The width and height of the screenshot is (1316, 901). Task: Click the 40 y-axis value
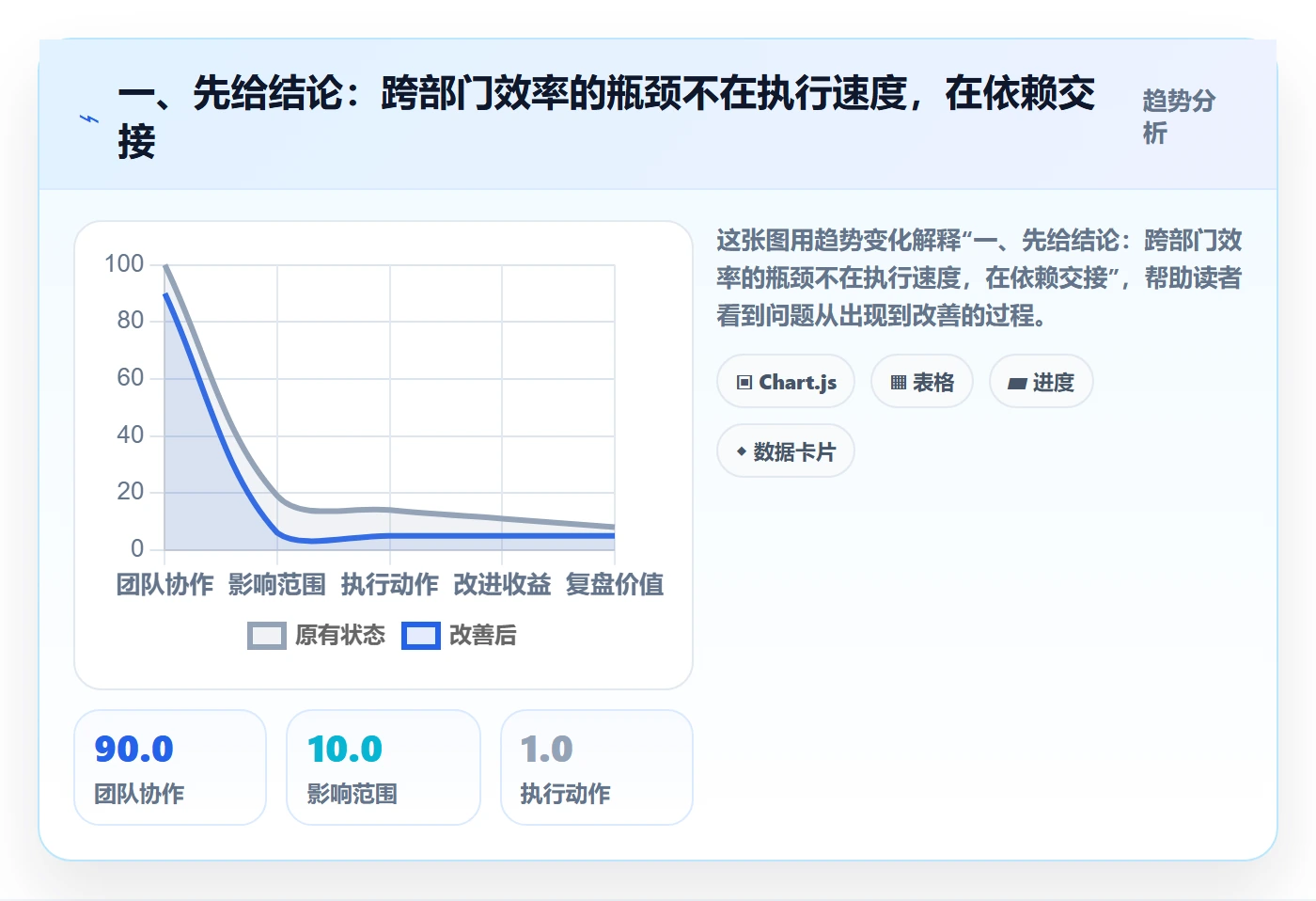click(x=131, y=435)
